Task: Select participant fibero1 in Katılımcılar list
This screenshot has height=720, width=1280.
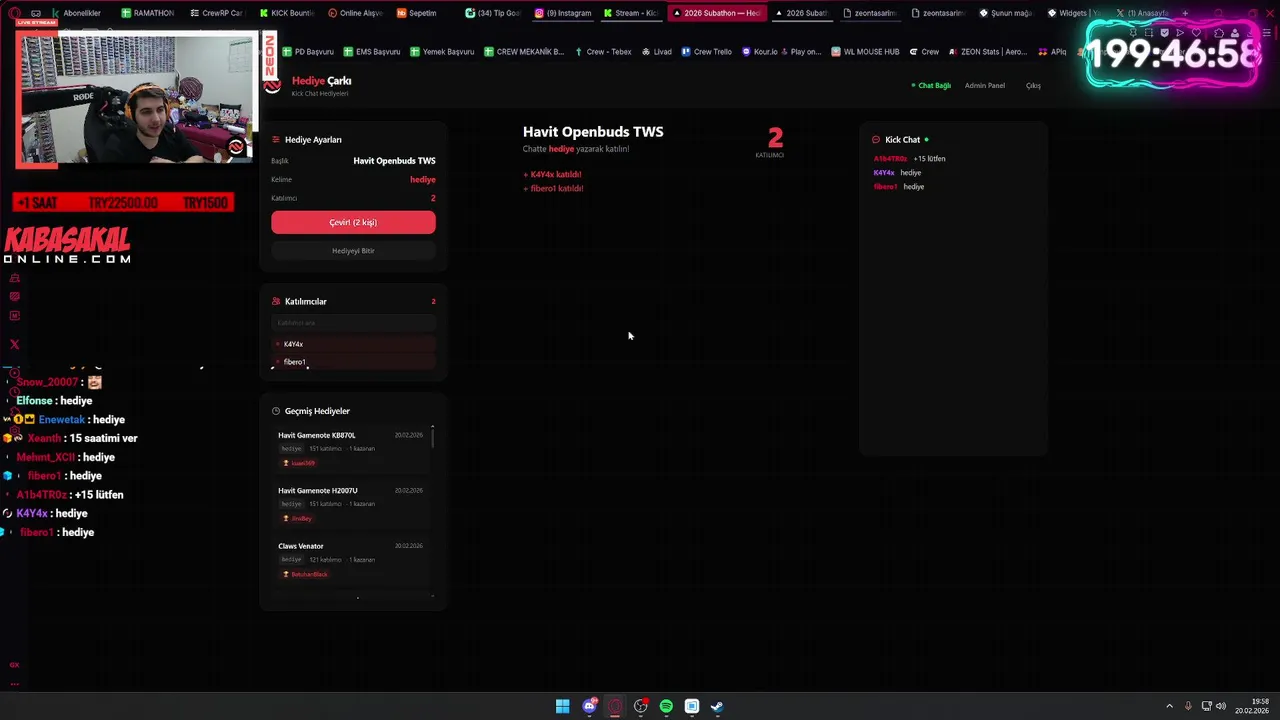Action: click(353, 362)
